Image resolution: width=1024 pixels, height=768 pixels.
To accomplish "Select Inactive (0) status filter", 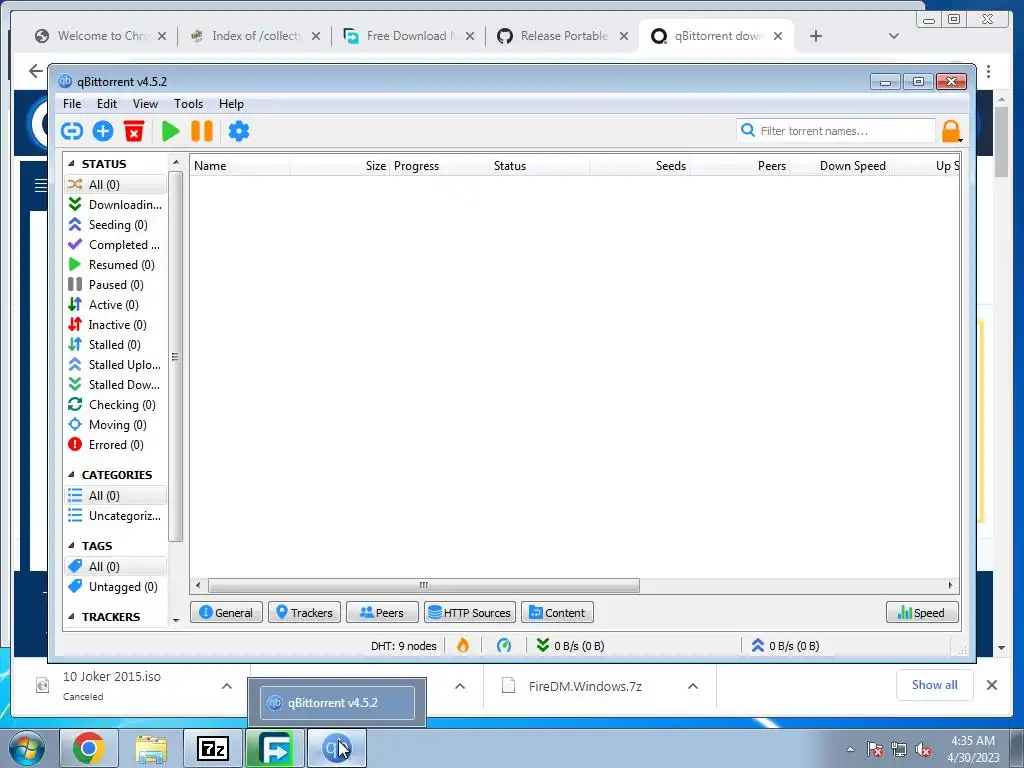I will click(116, 325).
